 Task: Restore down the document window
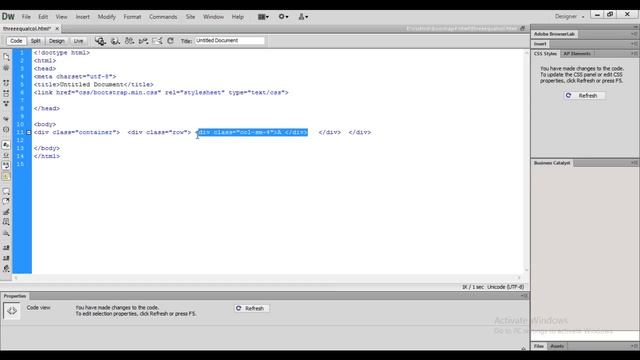(x=522, y=29)
